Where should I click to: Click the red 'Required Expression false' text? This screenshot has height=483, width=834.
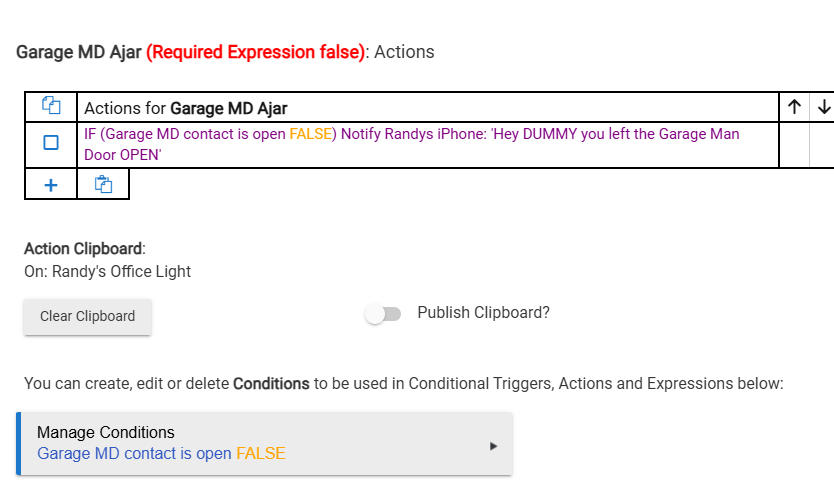(x=255, y=52)
